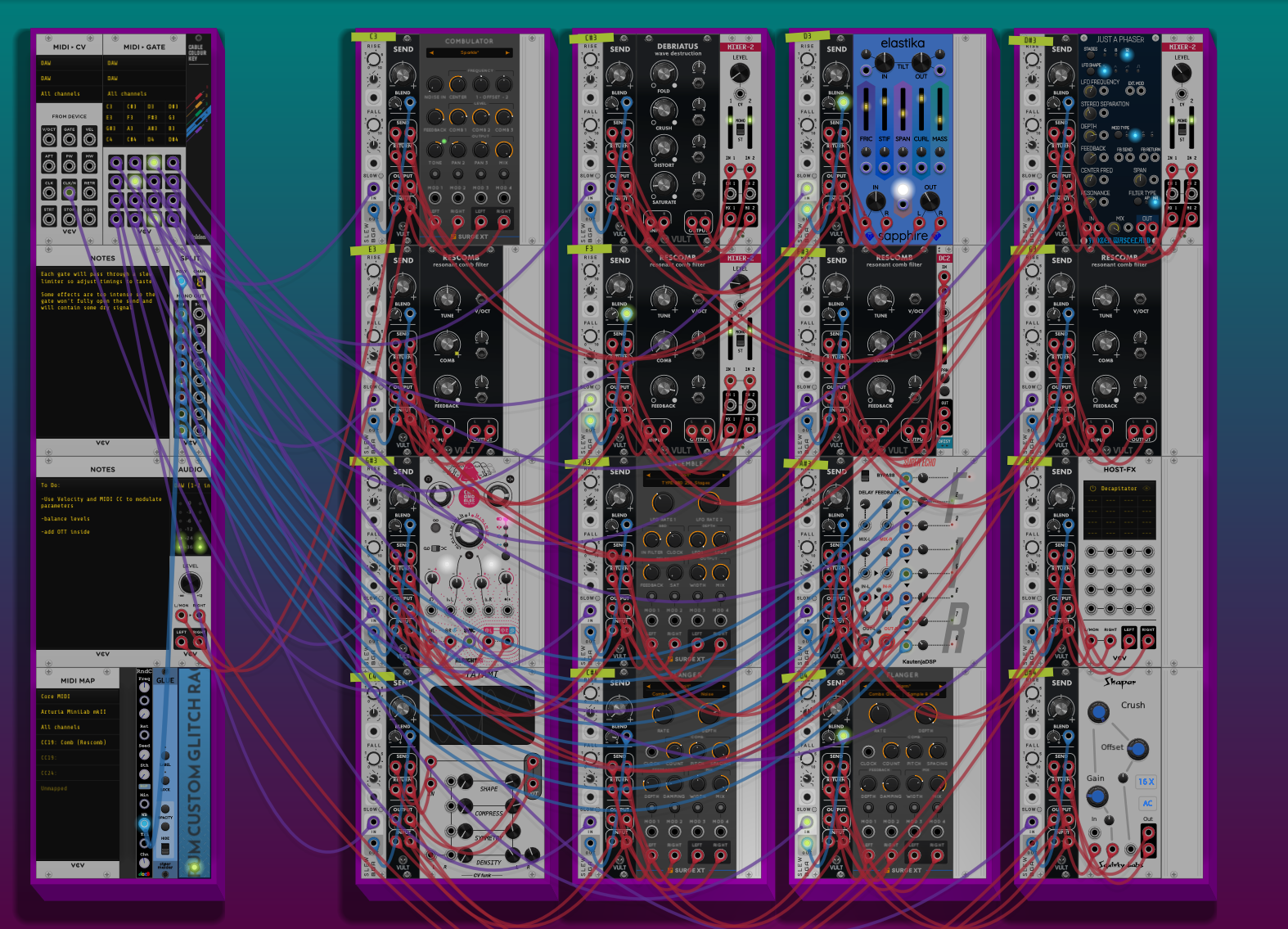Click the RETR jack on MIDI-CV

coord(89,192)
